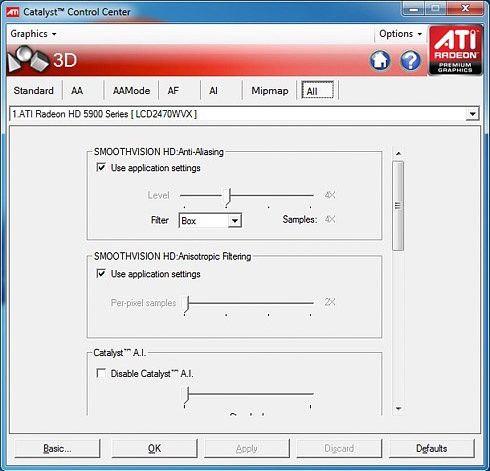This screenshot has width=490, height=471.
Task: Click the scroll down arrow in the settings pane
Action: (x=398, y=408)
